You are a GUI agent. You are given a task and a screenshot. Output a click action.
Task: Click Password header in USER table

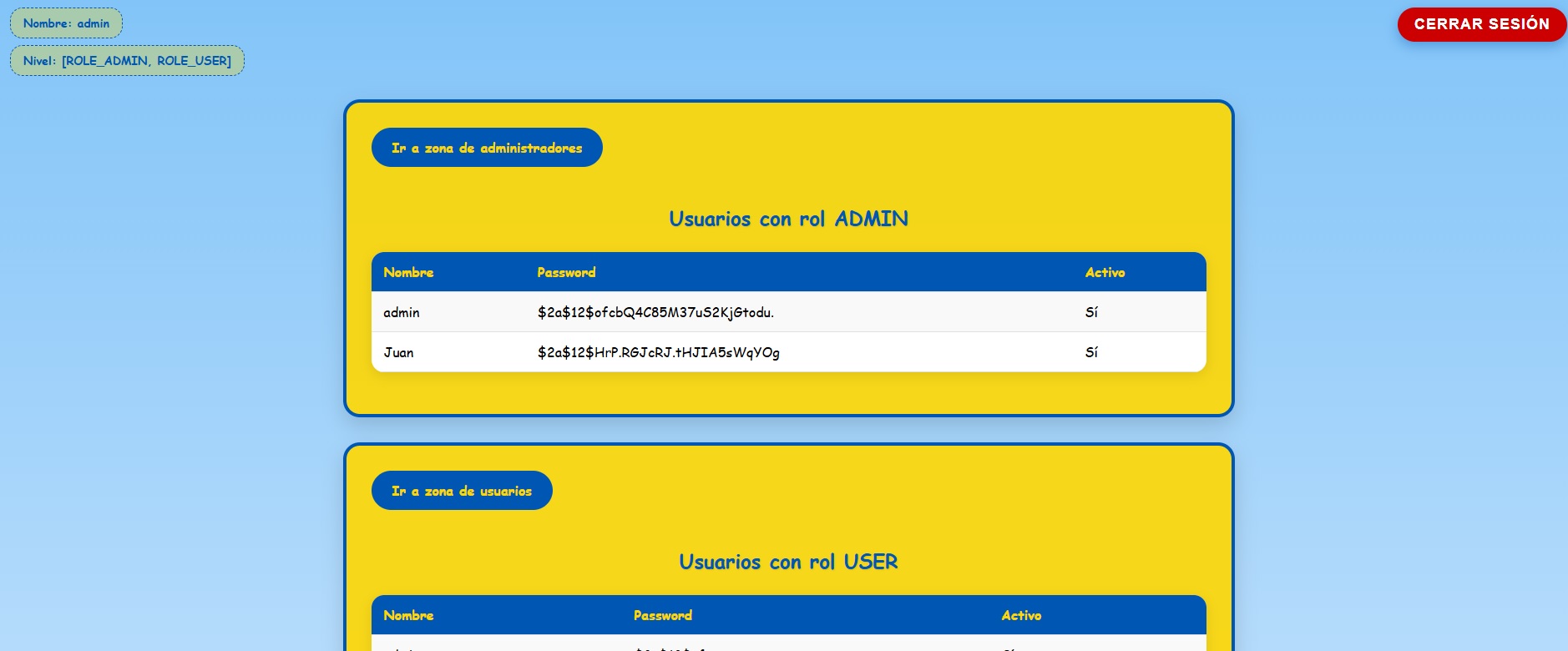point(662,615)
